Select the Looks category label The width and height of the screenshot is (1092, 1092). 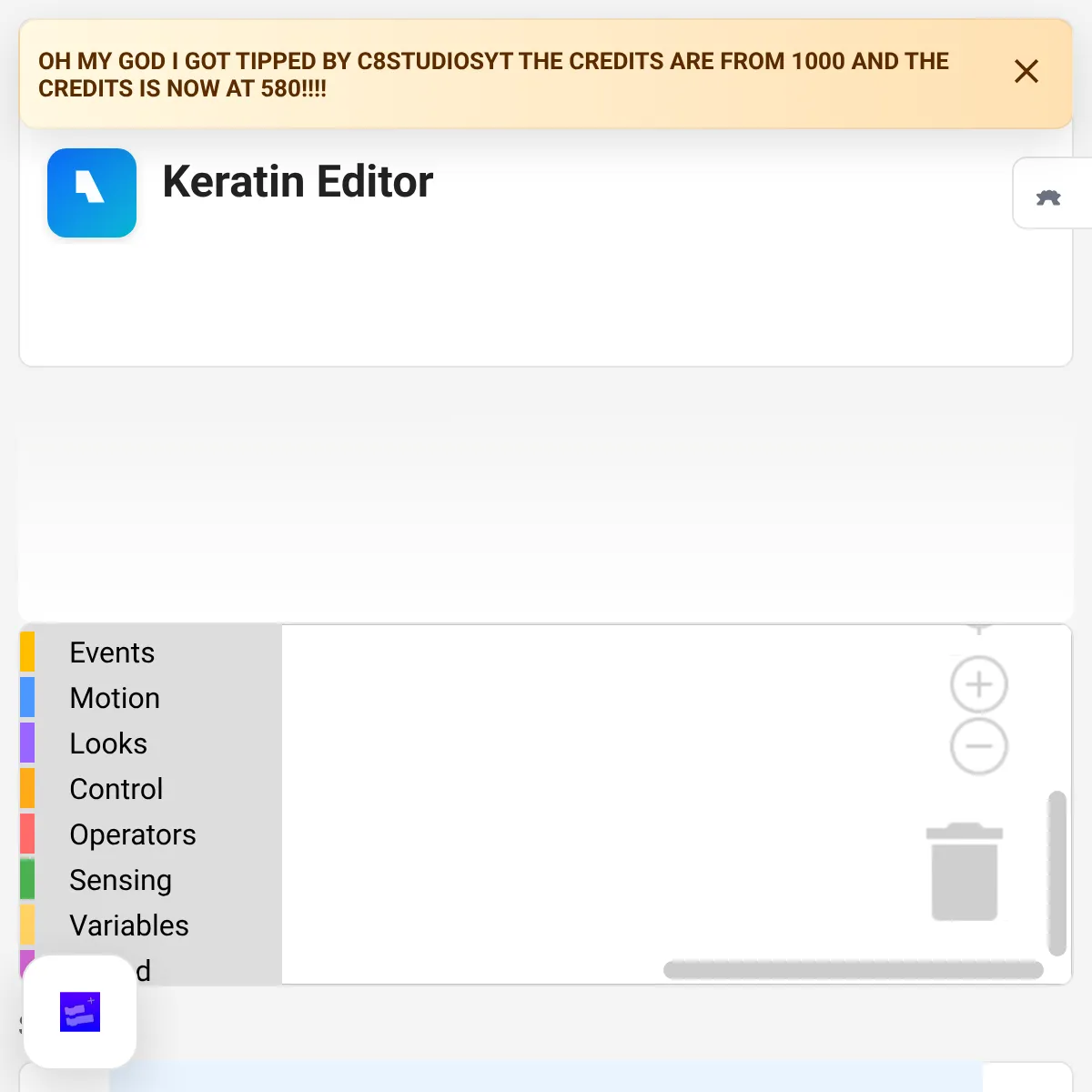coord(108,743)
